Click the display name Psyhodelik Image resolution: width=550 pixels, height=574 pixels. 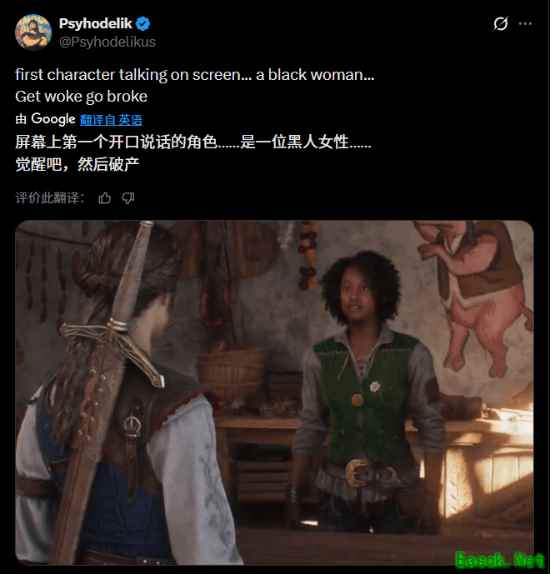click(x=95, y=24)
